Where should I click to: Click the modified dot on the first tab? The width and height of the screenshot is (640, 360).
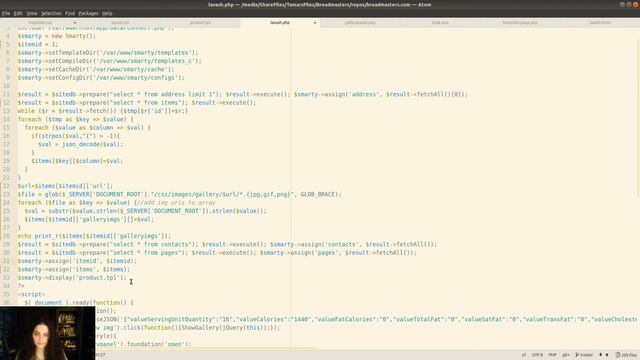(75, 23)
